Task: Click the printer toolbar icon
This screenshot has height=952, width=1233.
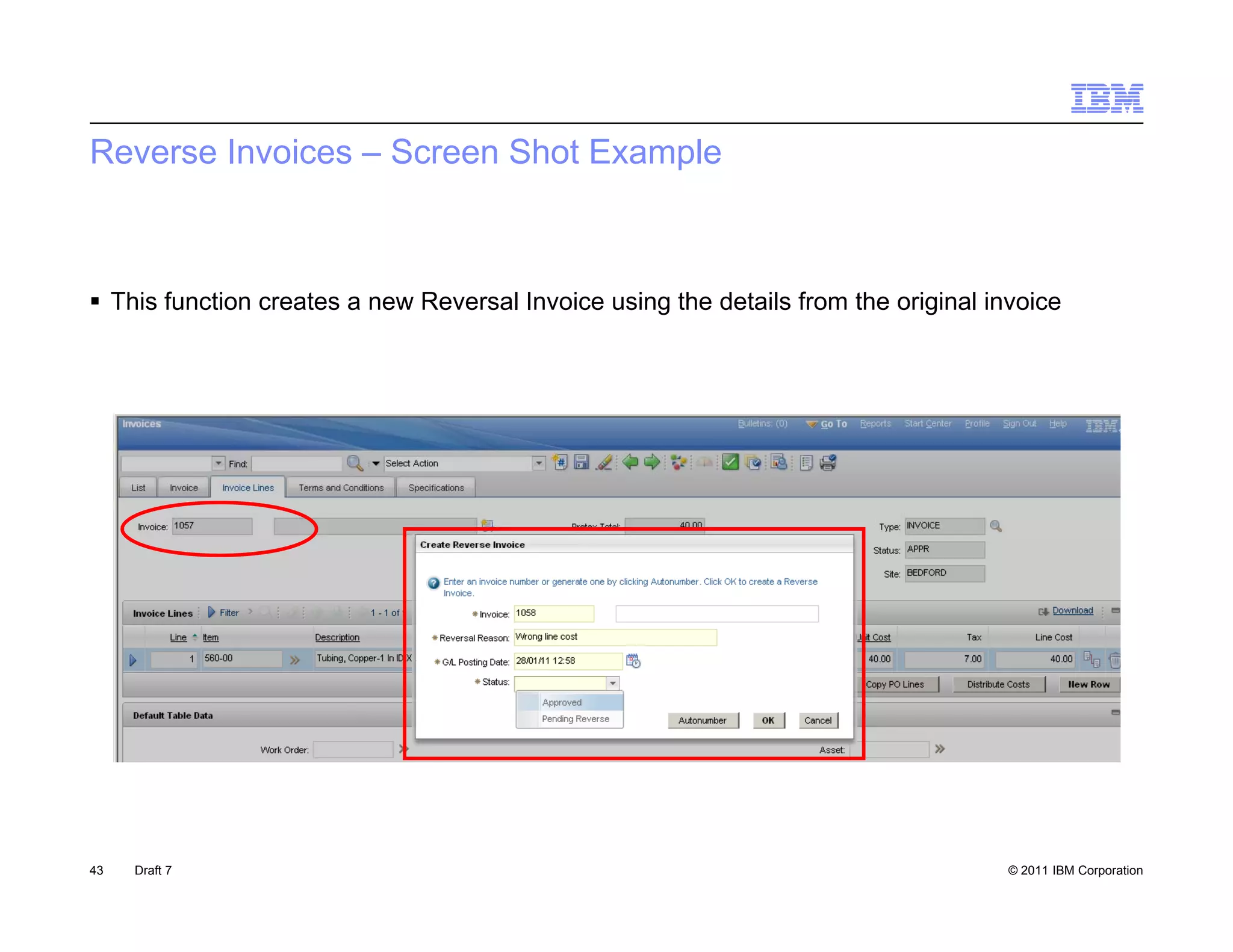Action: point(828,462)
